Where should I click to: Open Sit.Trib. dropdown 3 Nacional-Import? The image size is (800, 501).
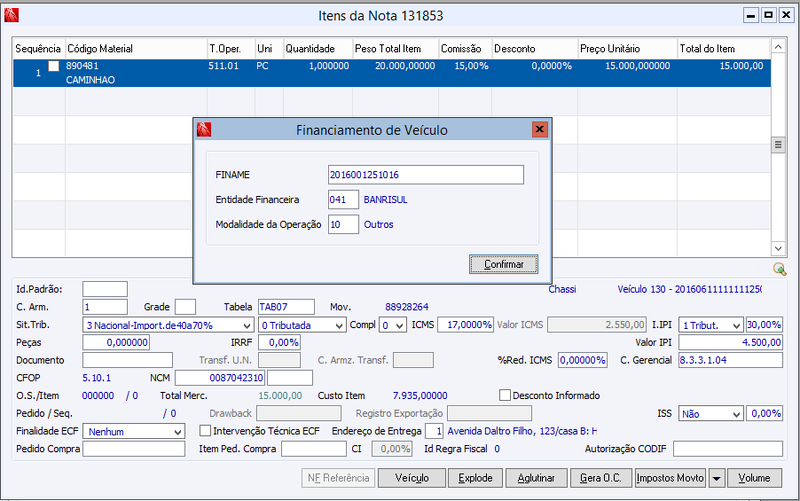168,325
